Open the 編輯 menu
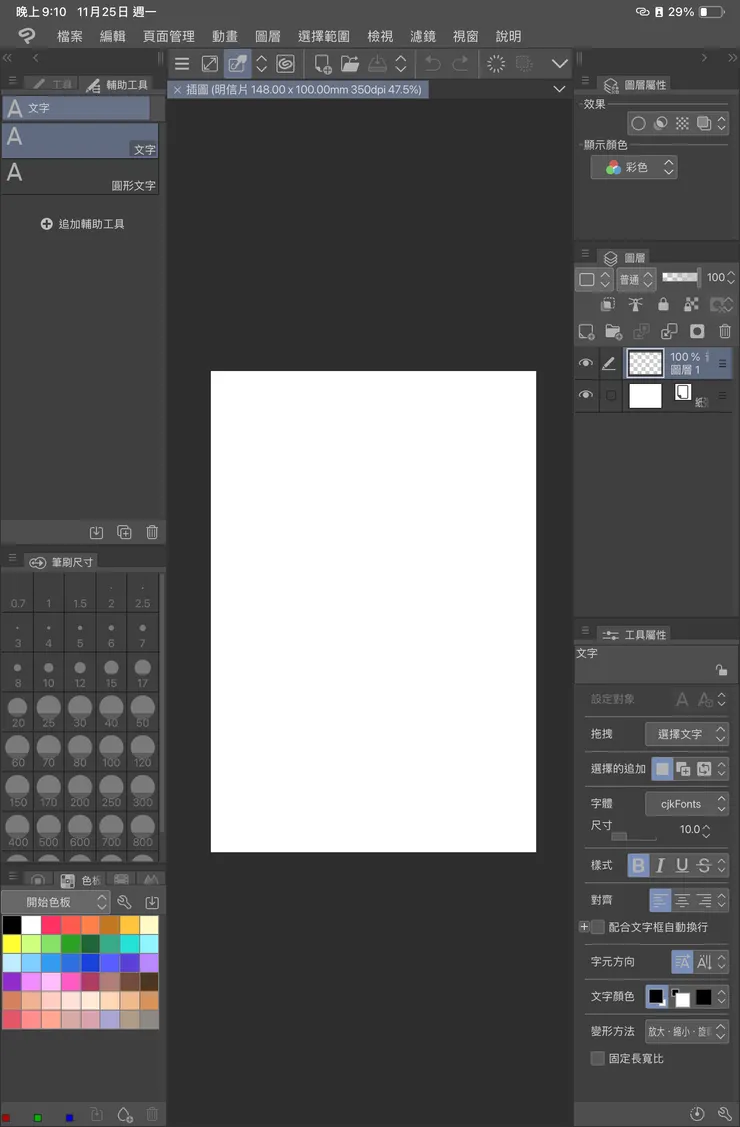 tap(112, 36)
